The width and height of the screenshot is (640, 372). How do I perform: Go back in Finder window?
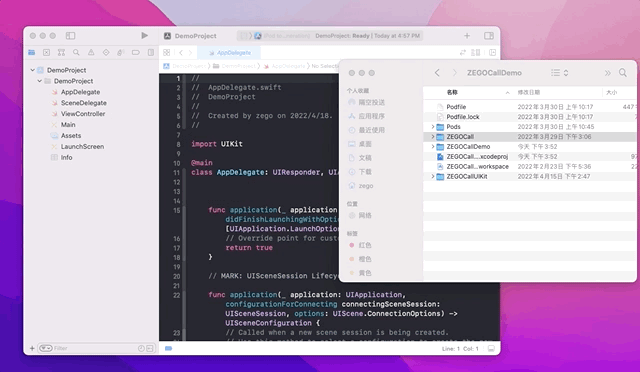coord(437,73)
